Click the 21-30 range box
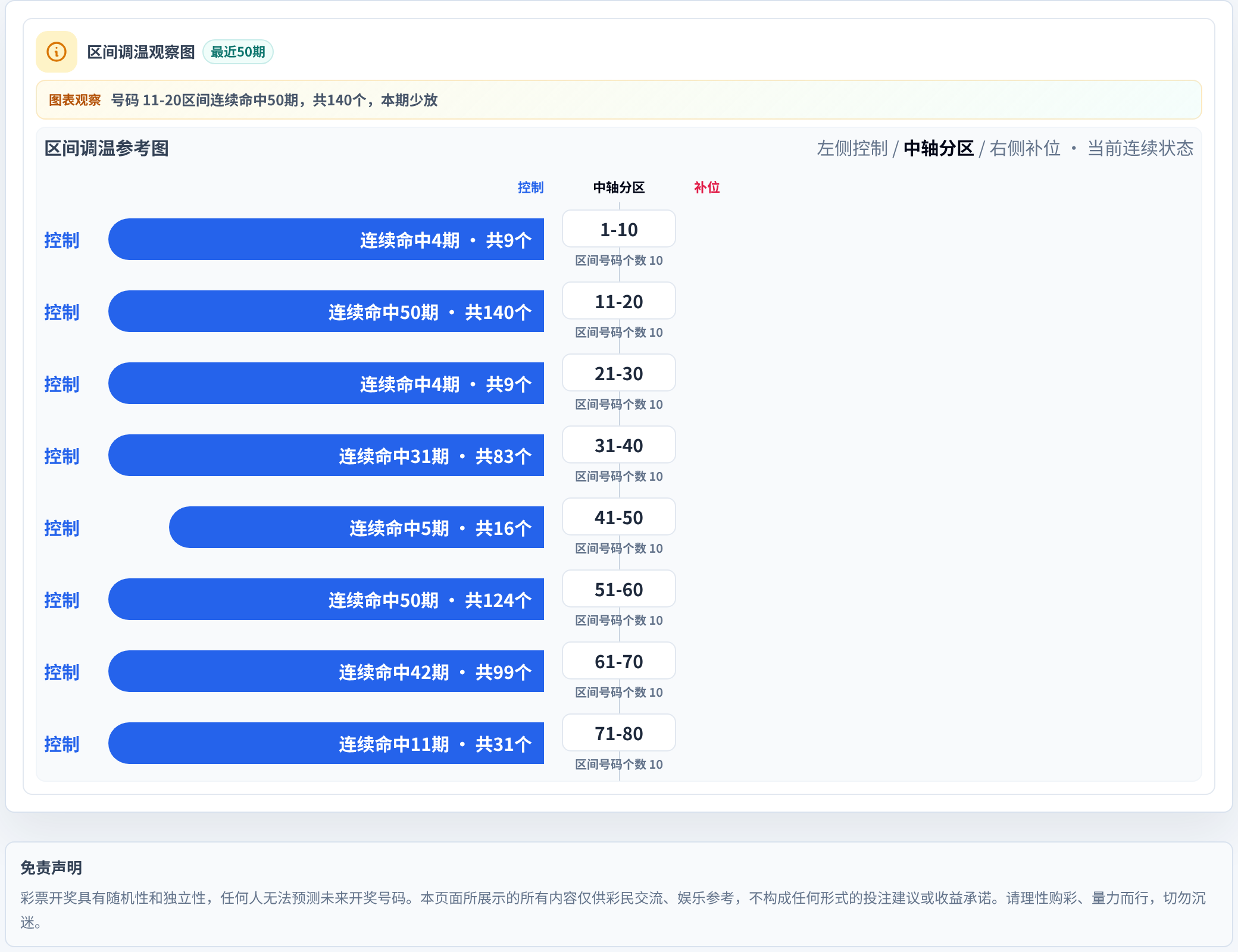Image resolution: width=1238 pixels, height=952 pixels. [x=619, y=373]
